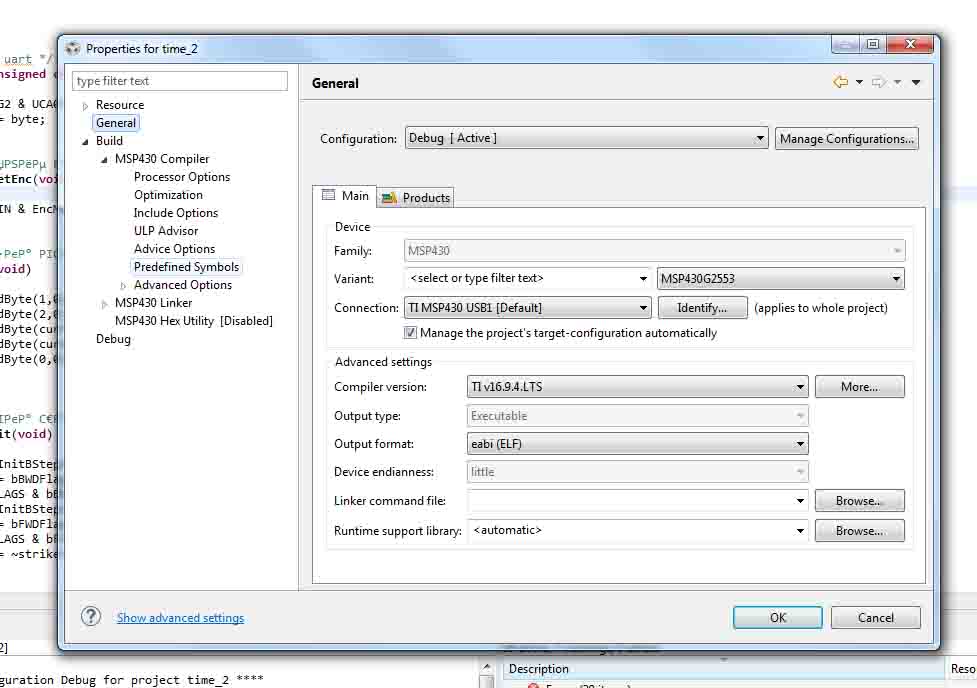Click the type filter text field

180,81
